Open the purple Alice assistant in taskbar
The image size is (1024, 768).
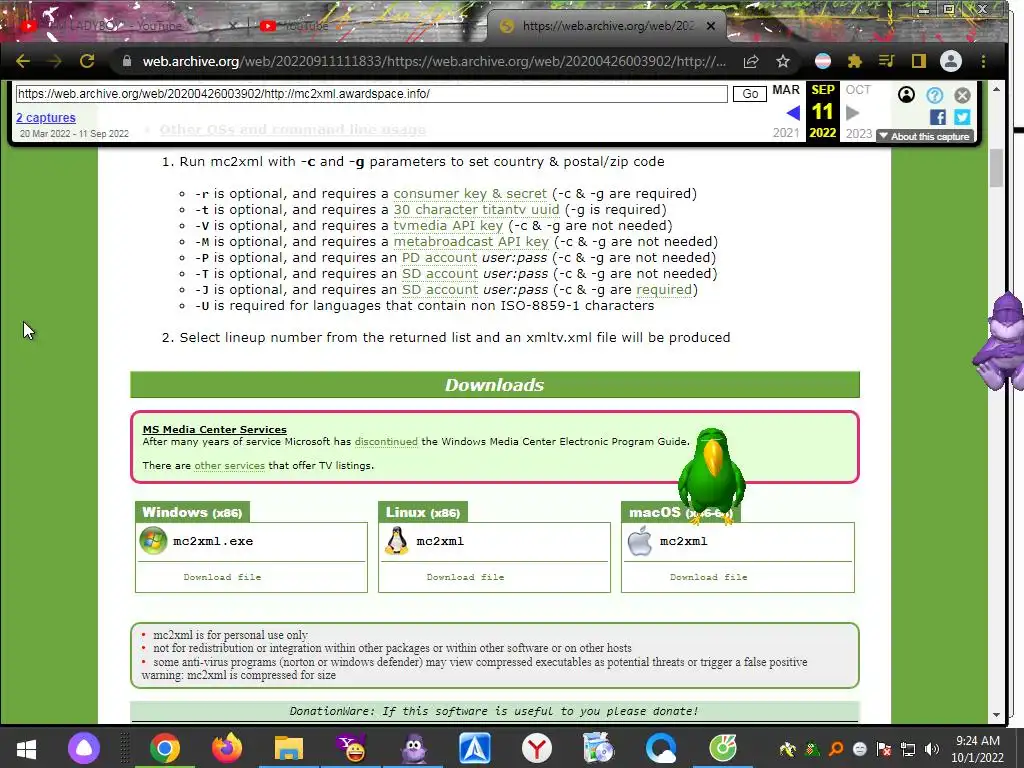point(84,748)
